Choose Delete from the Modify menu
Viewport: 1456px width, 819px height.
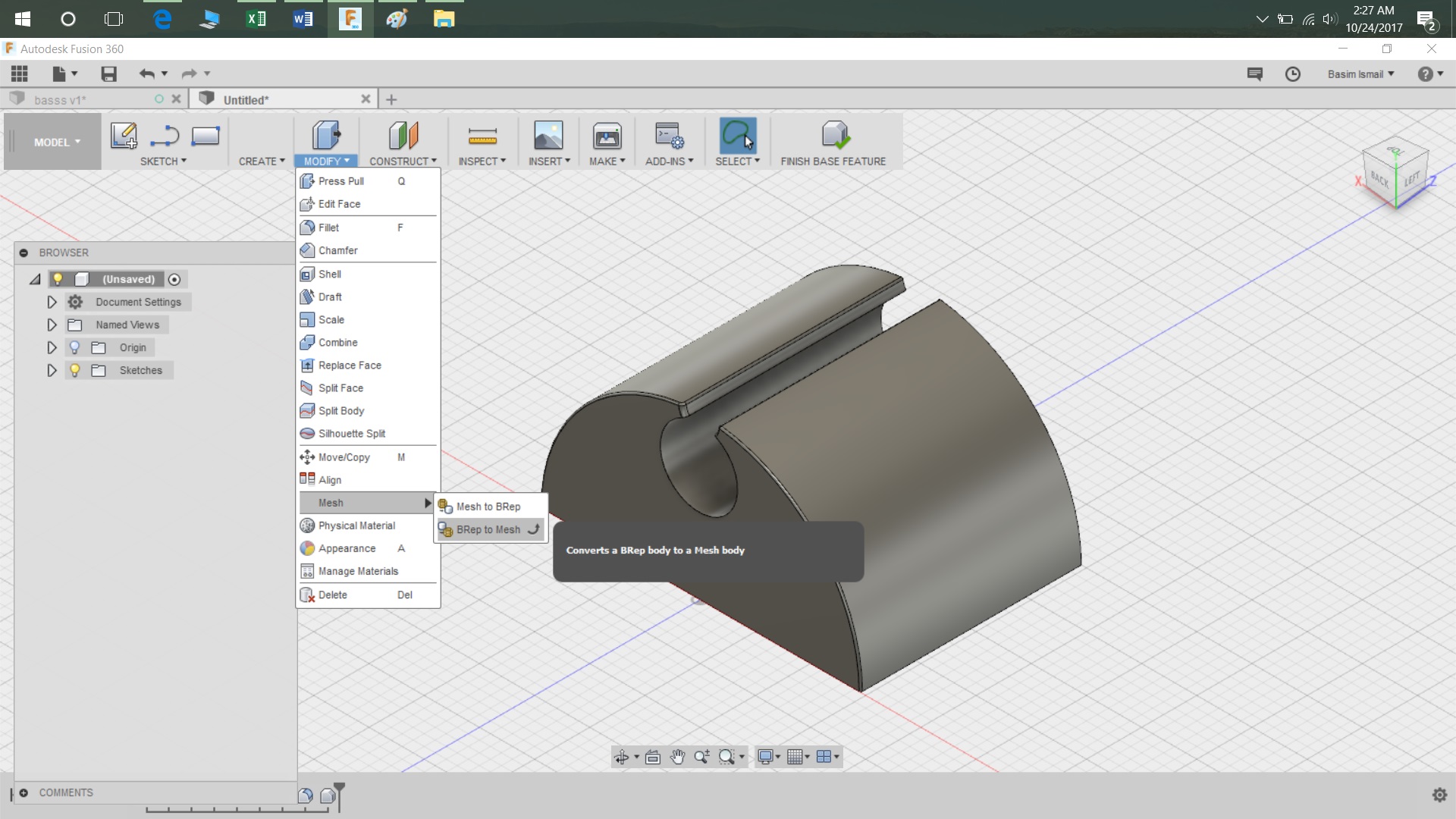pyautogui.click(x=368, y=595)
